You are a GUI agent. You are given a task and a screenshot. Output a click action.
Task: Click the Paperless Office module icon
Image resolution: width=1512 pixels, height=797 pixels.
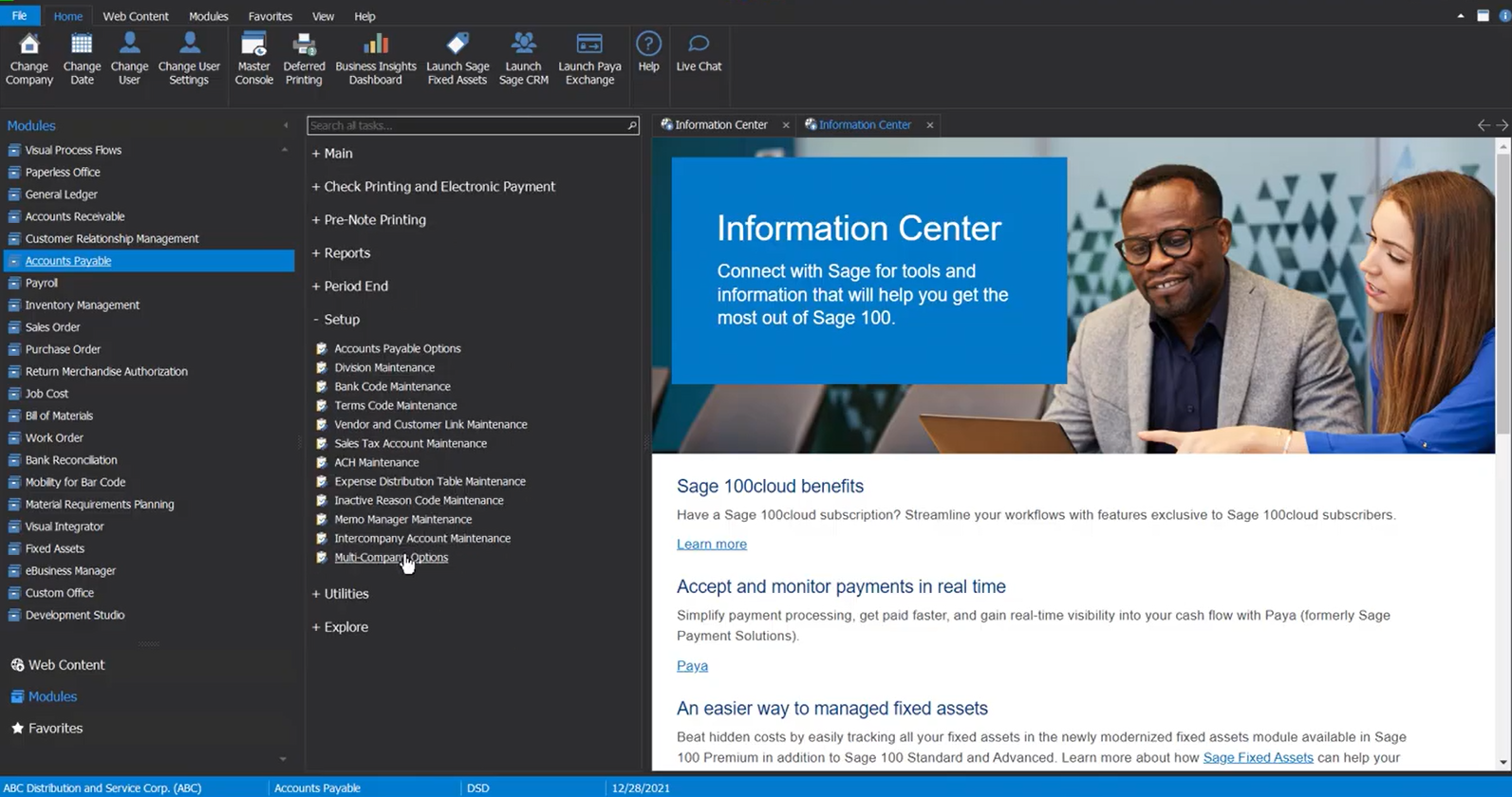(x=14, y=172)
